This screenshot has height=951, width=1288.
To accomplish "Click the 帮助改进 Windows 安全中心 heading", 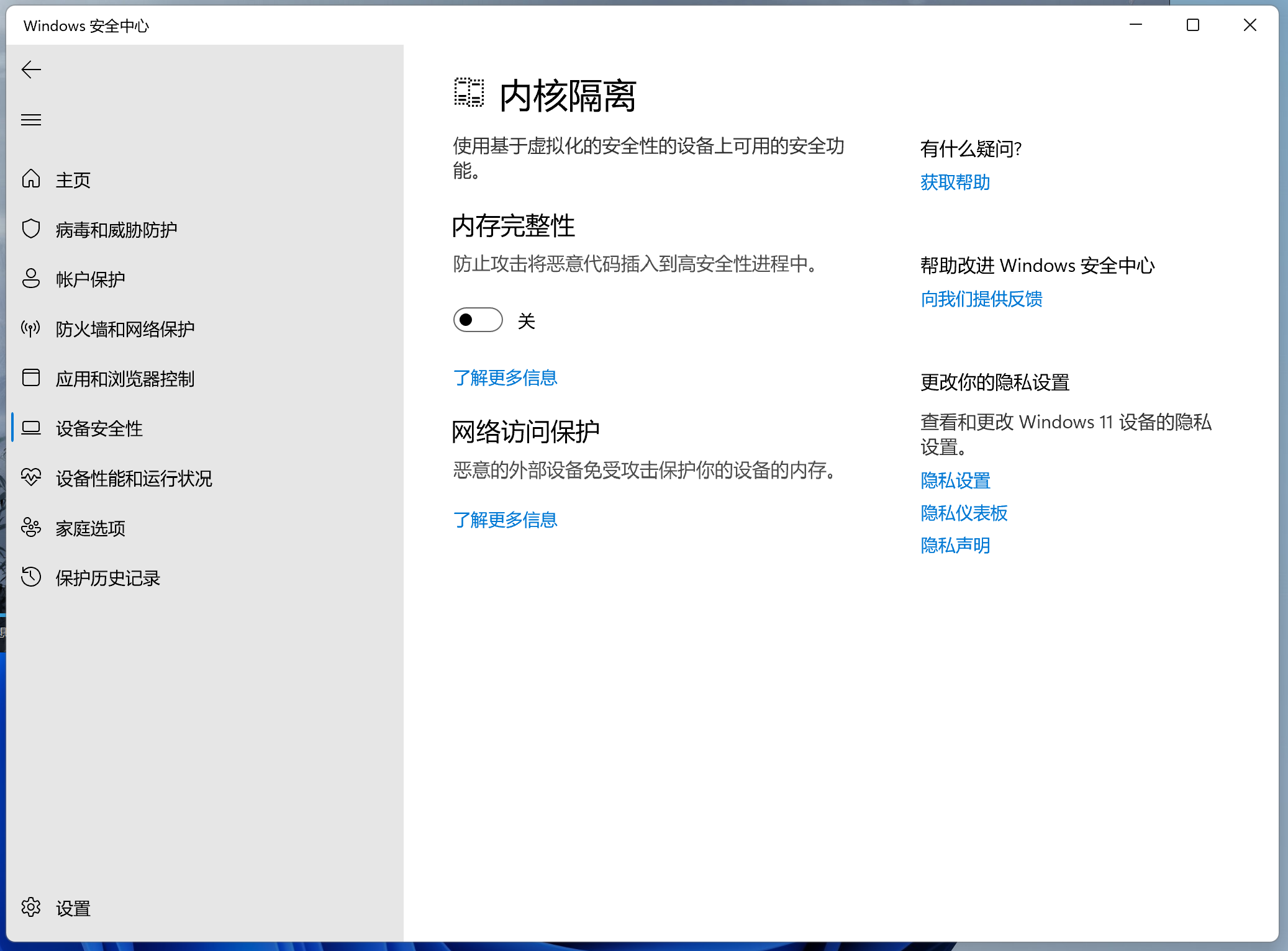I will tap(1037, 265).
